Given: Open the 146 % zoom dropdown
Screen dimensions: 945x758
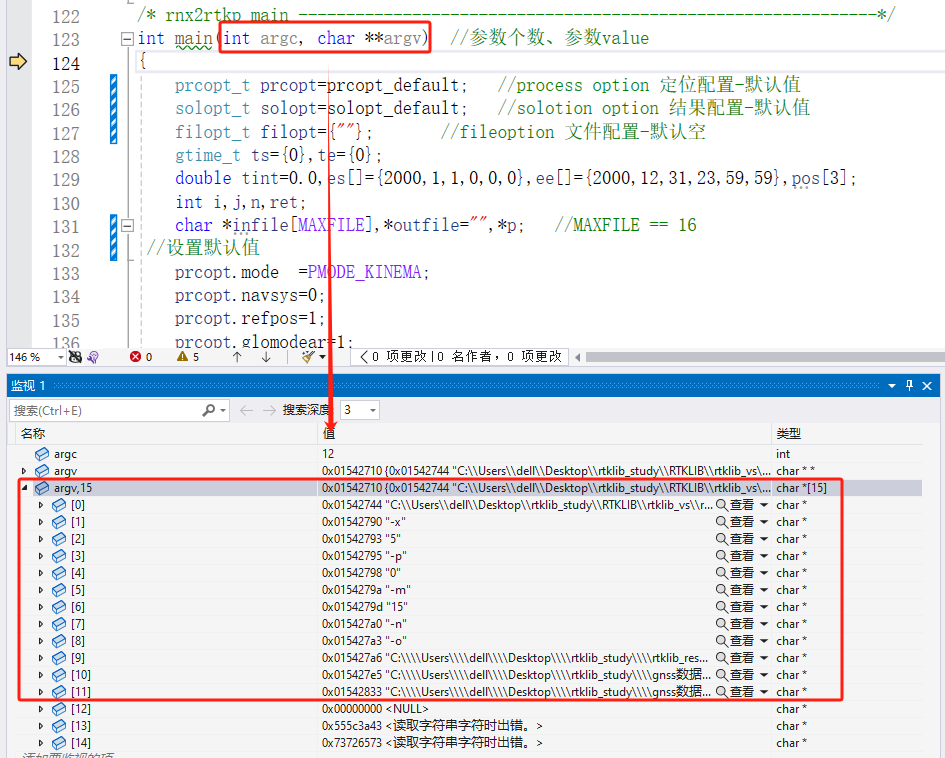Looking at the screenshot, I should 60,357.
